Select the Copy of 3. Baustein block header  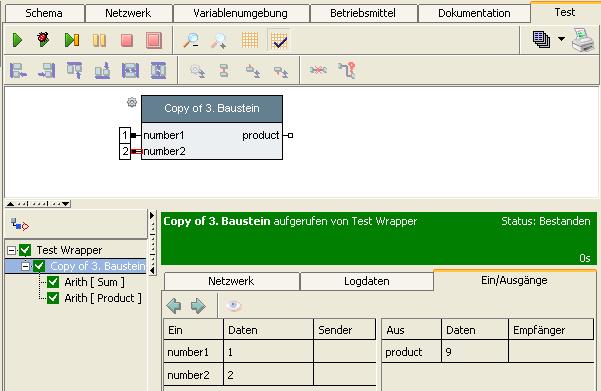(x=212, y=109)
